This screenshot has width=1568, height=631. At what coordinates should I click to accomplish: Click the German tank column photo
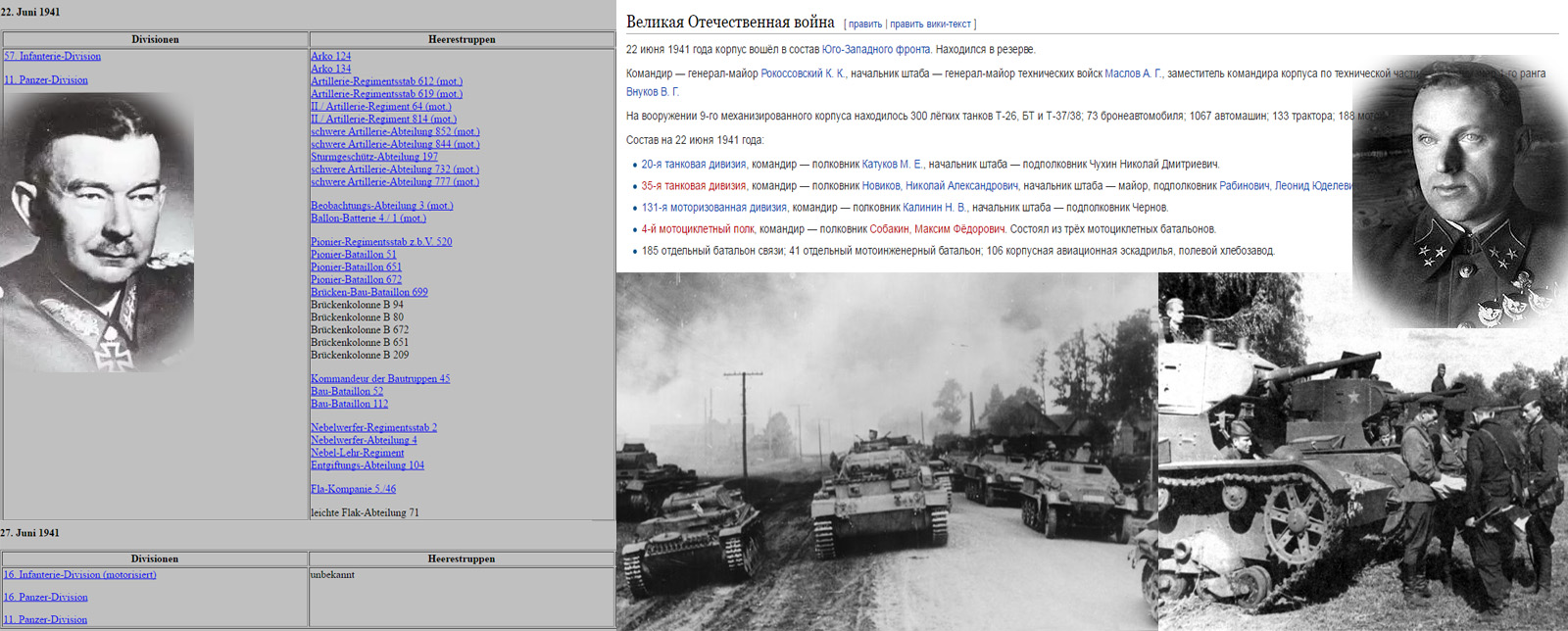pyautogui.click(x=887, y=452)
